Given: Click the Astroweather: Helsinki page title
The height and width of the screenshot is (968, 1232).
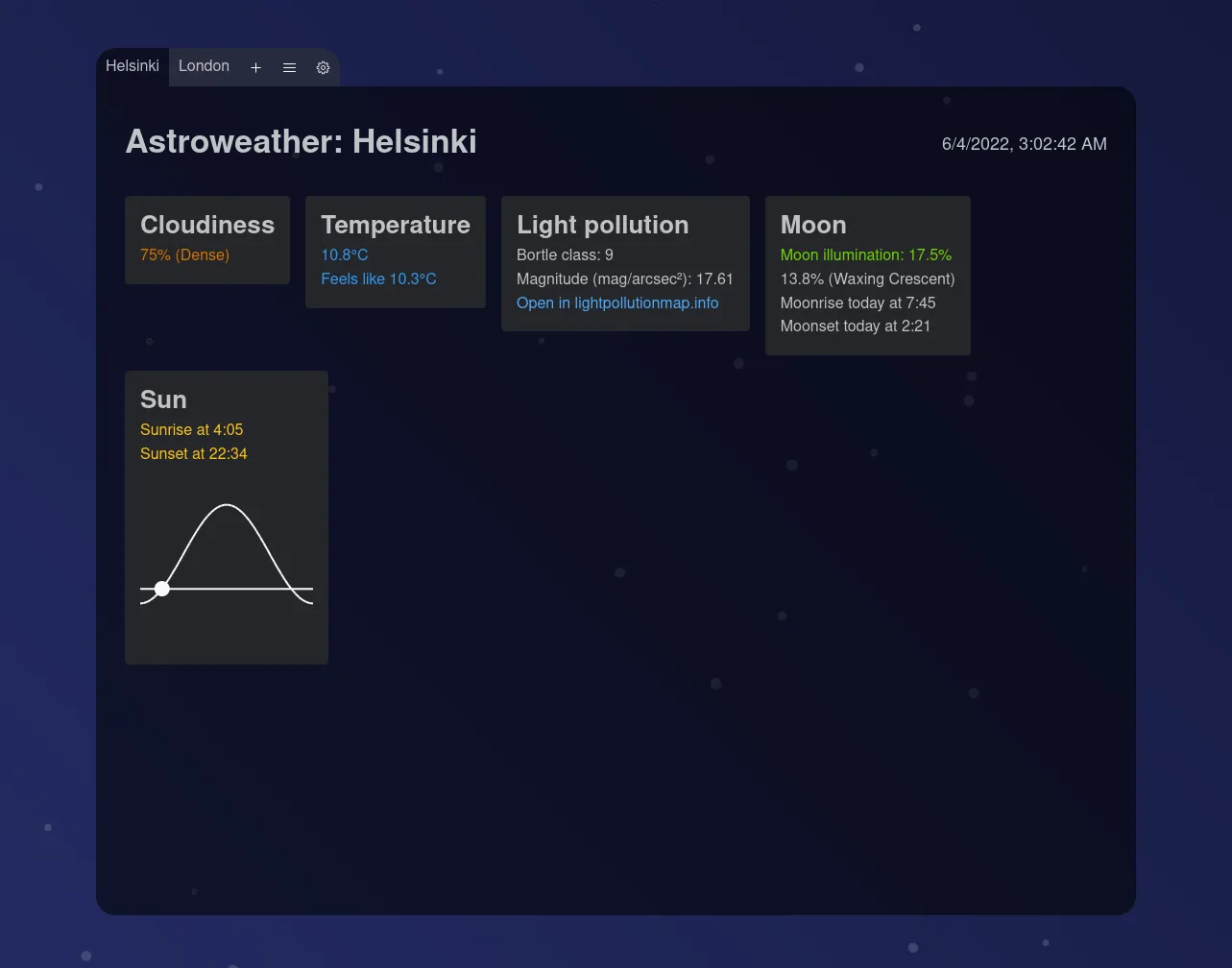Looking at the screenshot, I should 301,141.
